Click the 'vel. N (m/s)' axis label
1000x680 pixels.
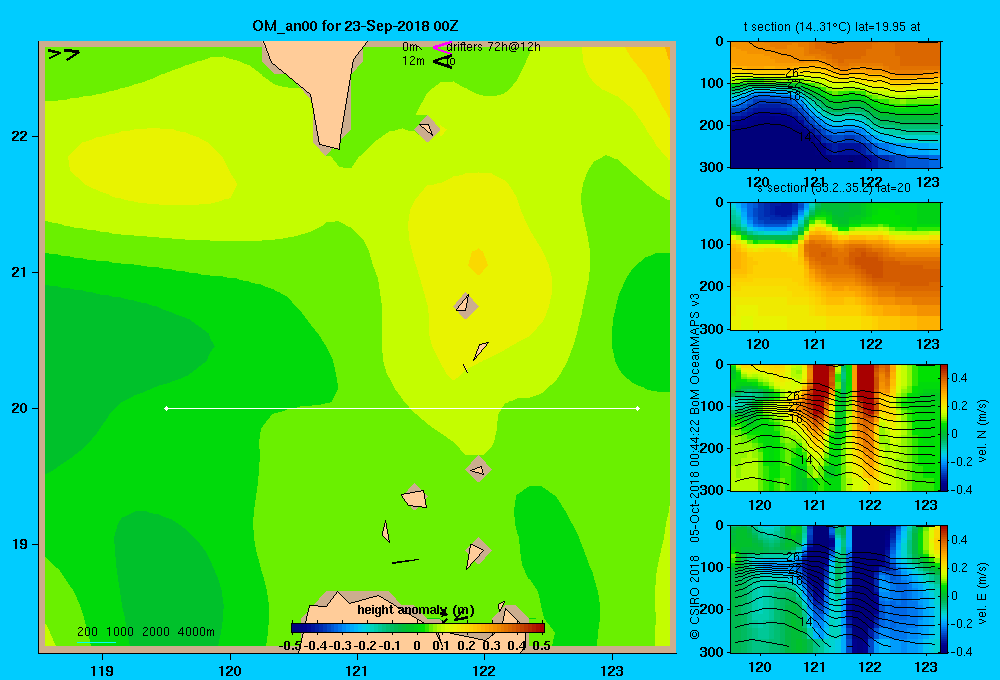coord(983,431)
